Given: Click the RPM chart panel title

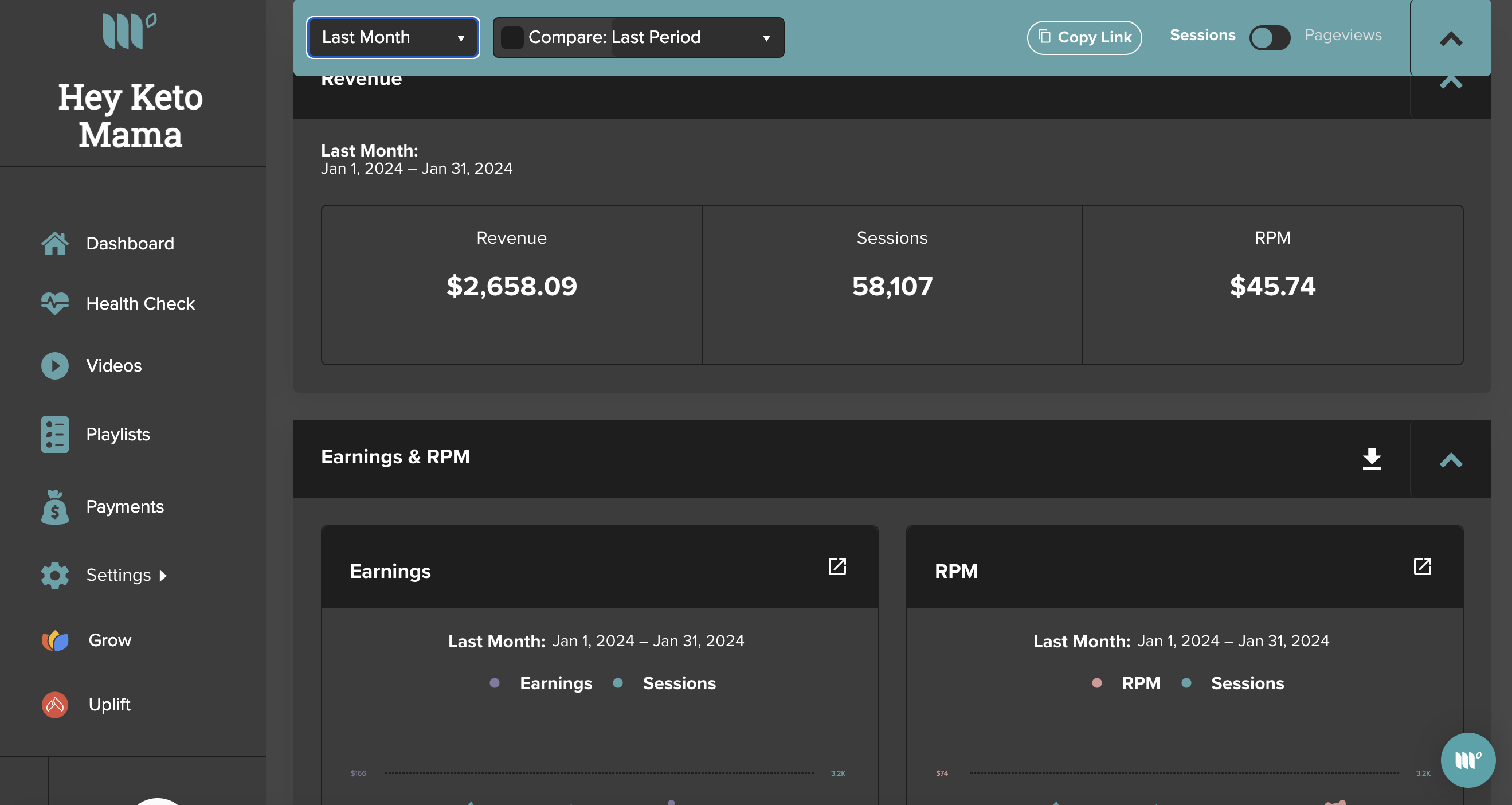Looking at the screenshot, I should click(955, 571).
